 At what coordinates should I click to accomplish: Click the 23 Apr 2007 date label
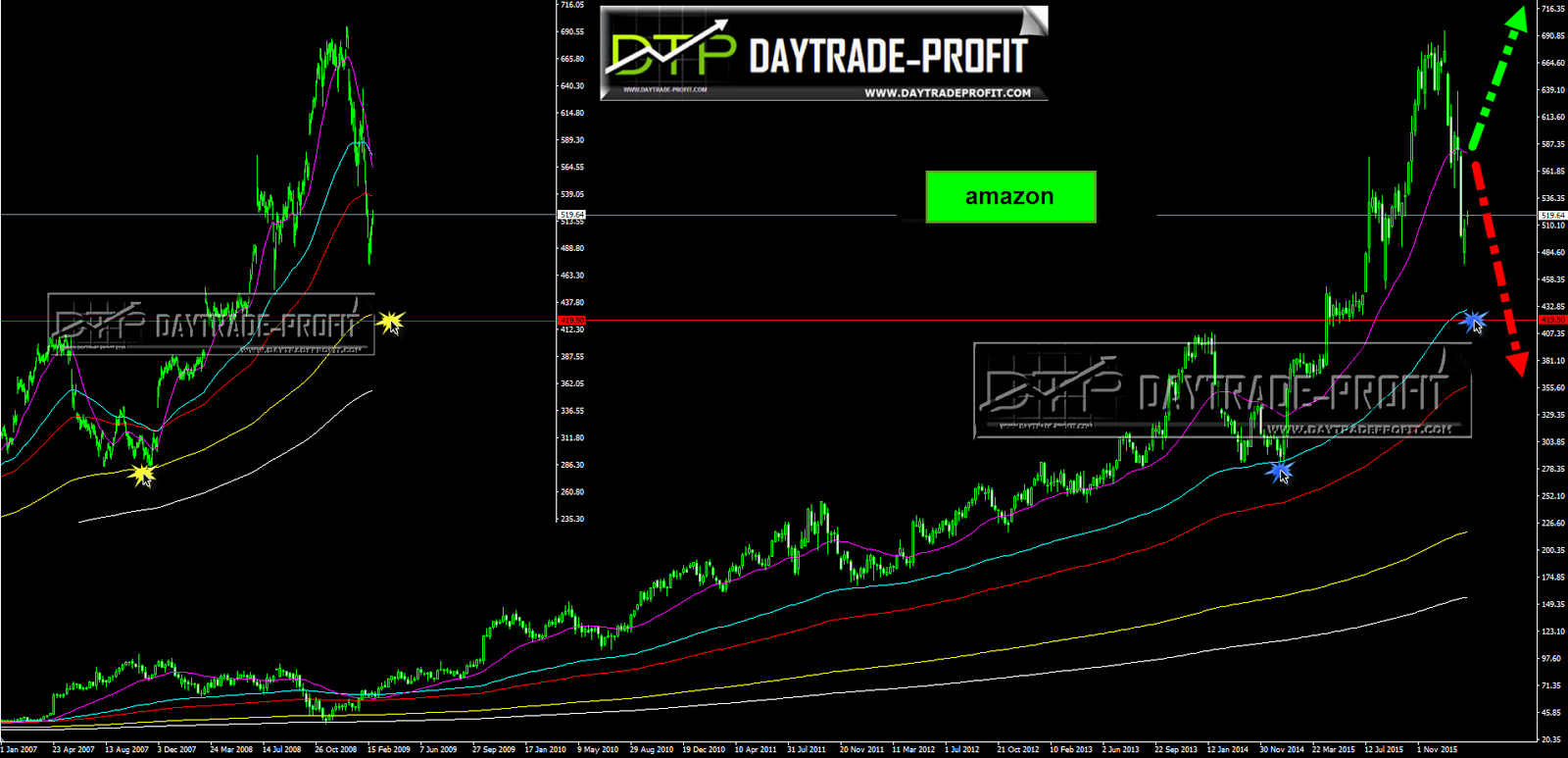coord(73,750)
